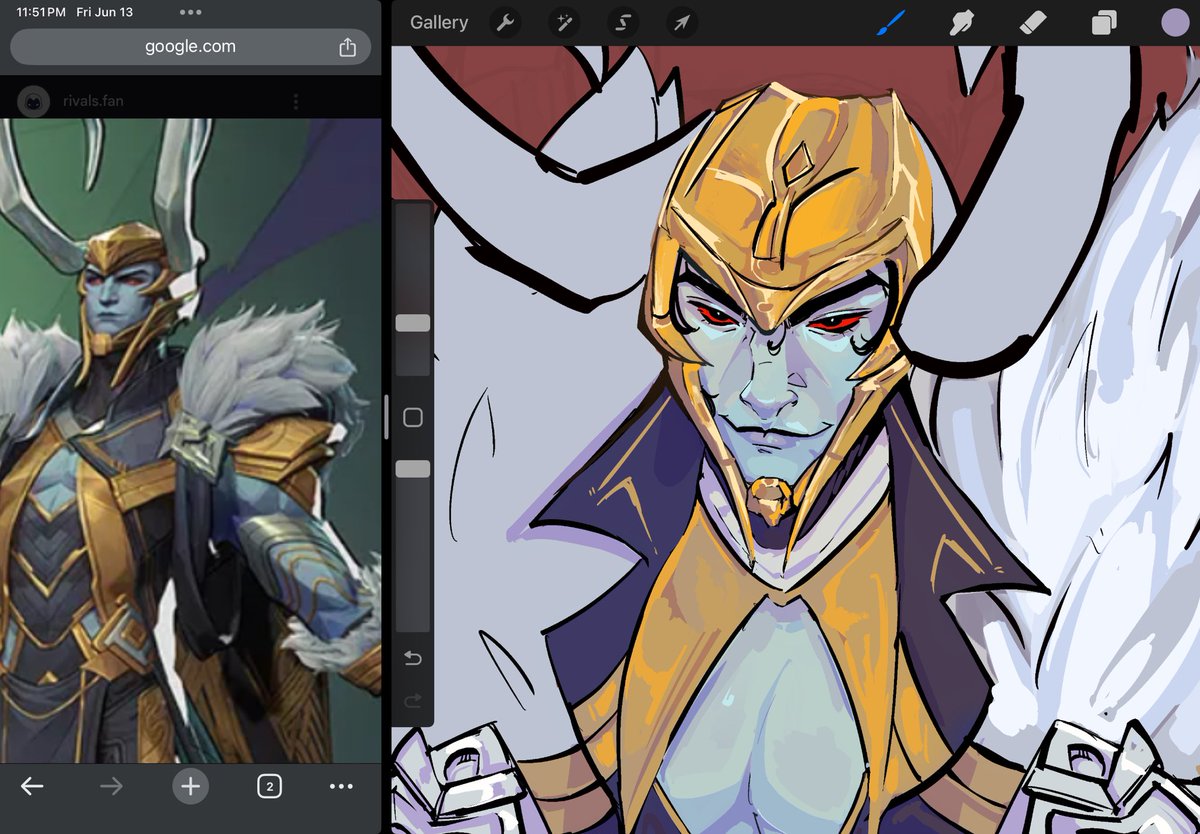Adjust the brush size slider handle
The height and width of the screenshot is (834, 1200).
coord(413,323)
